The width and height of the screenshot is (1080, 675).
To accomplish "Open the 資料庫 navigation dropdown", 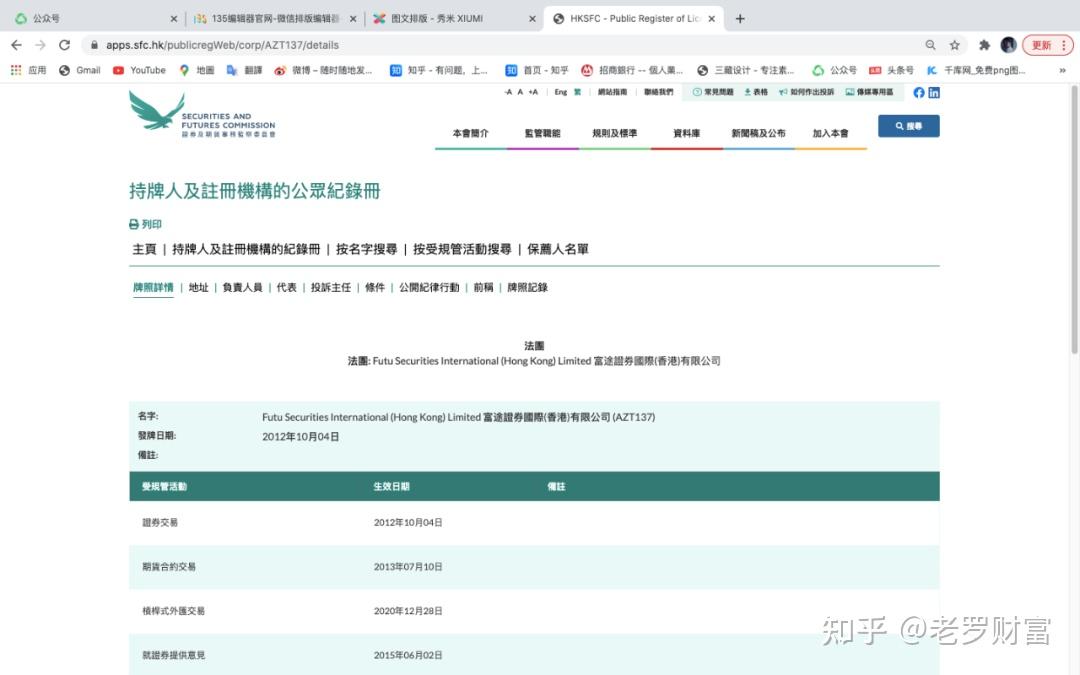I will pos(685,132).
